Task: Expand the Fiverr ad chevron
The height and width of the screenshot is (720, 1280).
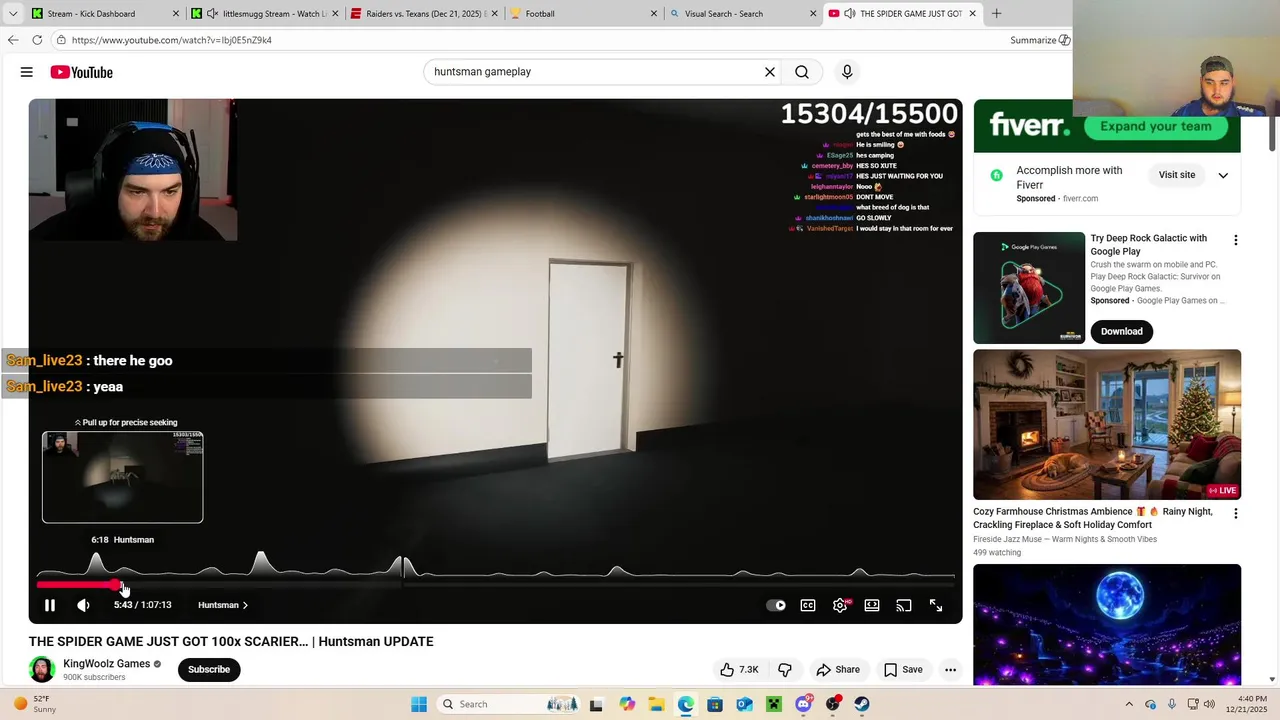Action: tap(1223, 175)
